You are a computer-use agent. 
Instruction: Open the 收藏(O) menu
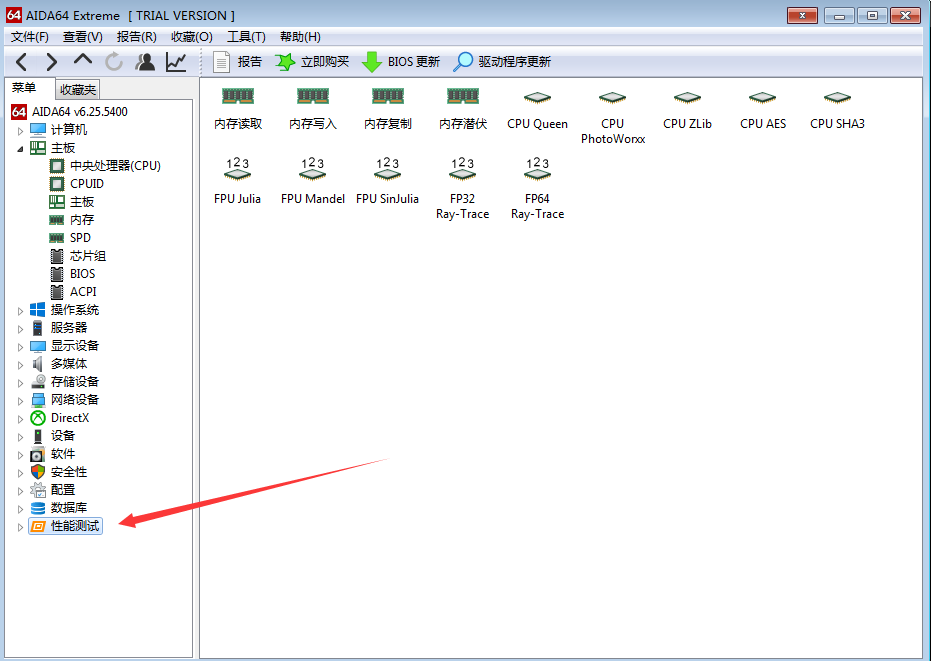pyautogui.click(x=192, y=37)
